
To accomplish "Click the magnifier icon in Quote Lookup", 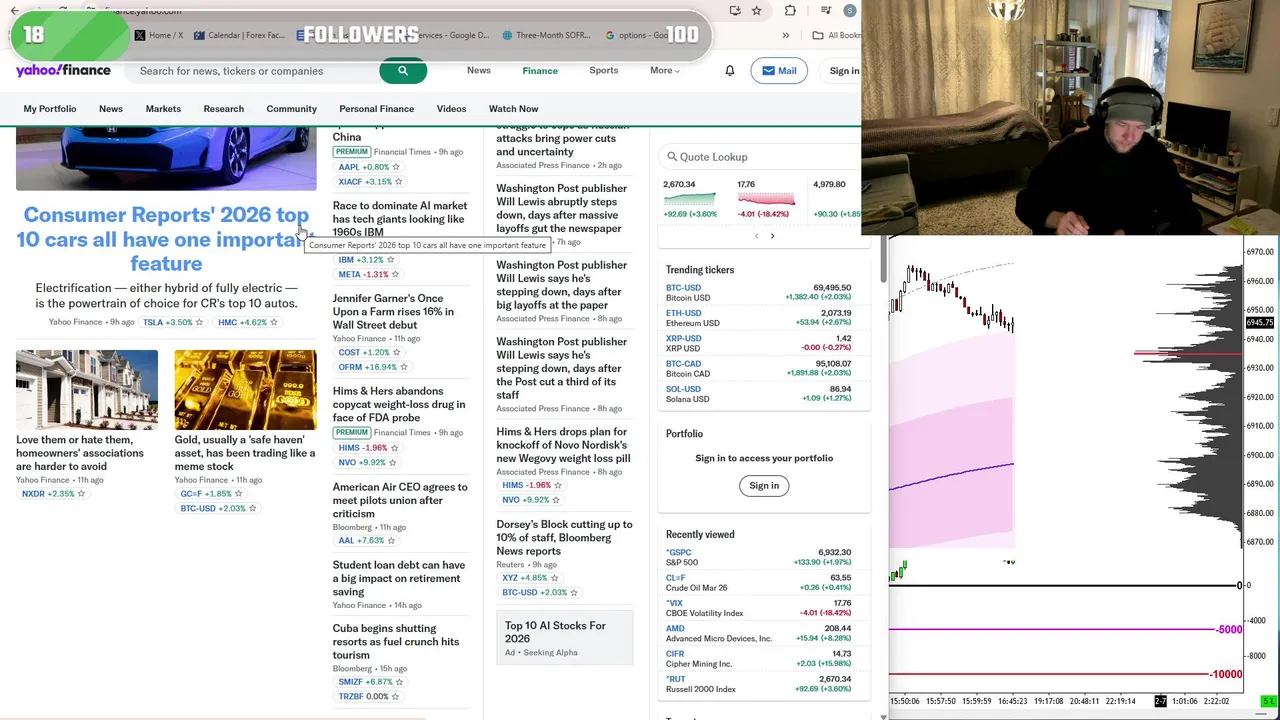I will point(672,157).
